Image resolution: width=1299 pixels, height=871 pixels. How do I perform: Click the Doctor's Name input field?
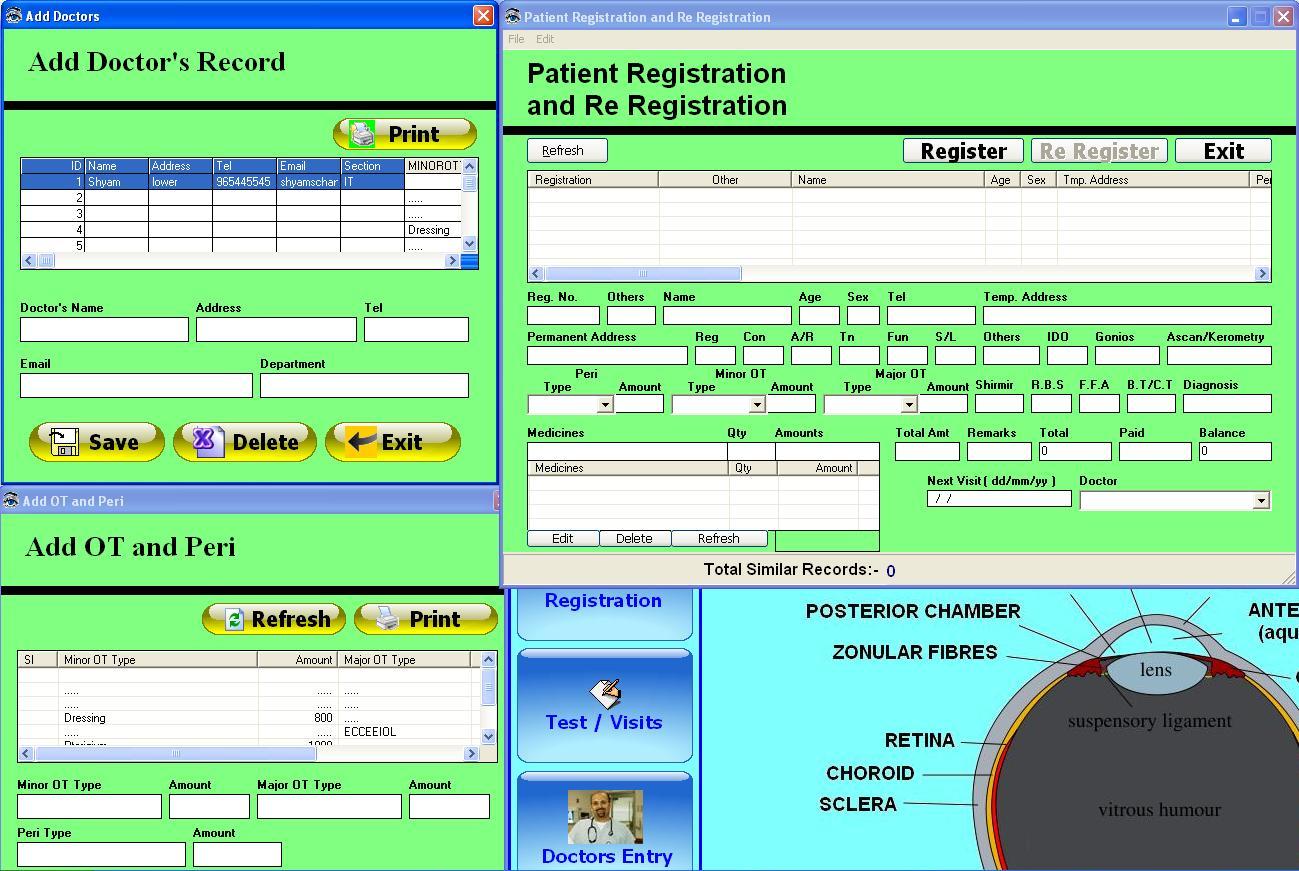tap(104, 330)
